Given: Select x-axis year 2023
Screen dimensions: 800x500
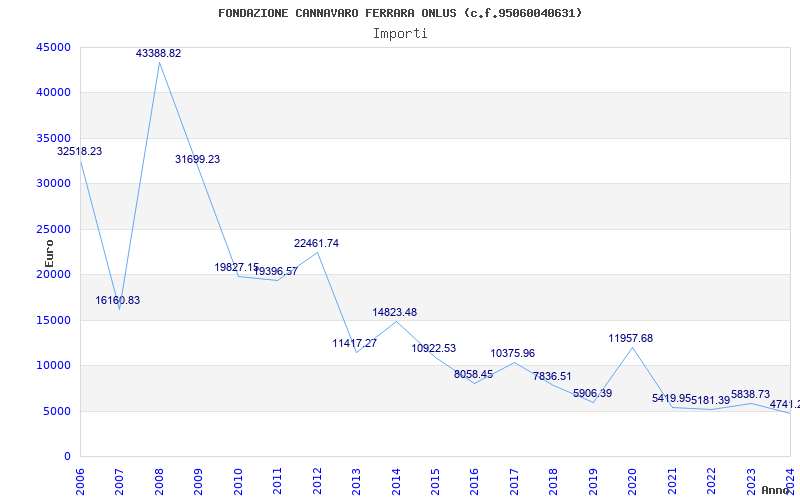Looking at the screenshot, I should coord(751,482).
